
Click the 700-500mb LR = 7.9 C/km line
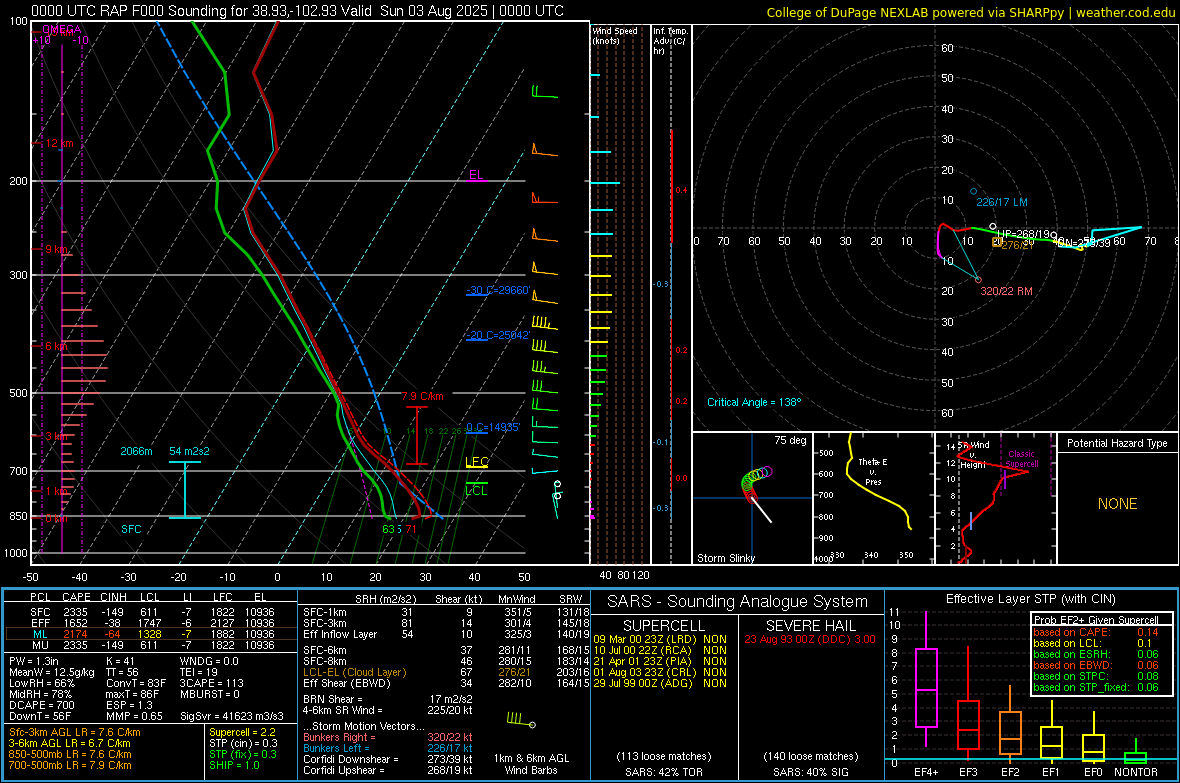coord(70,765)
